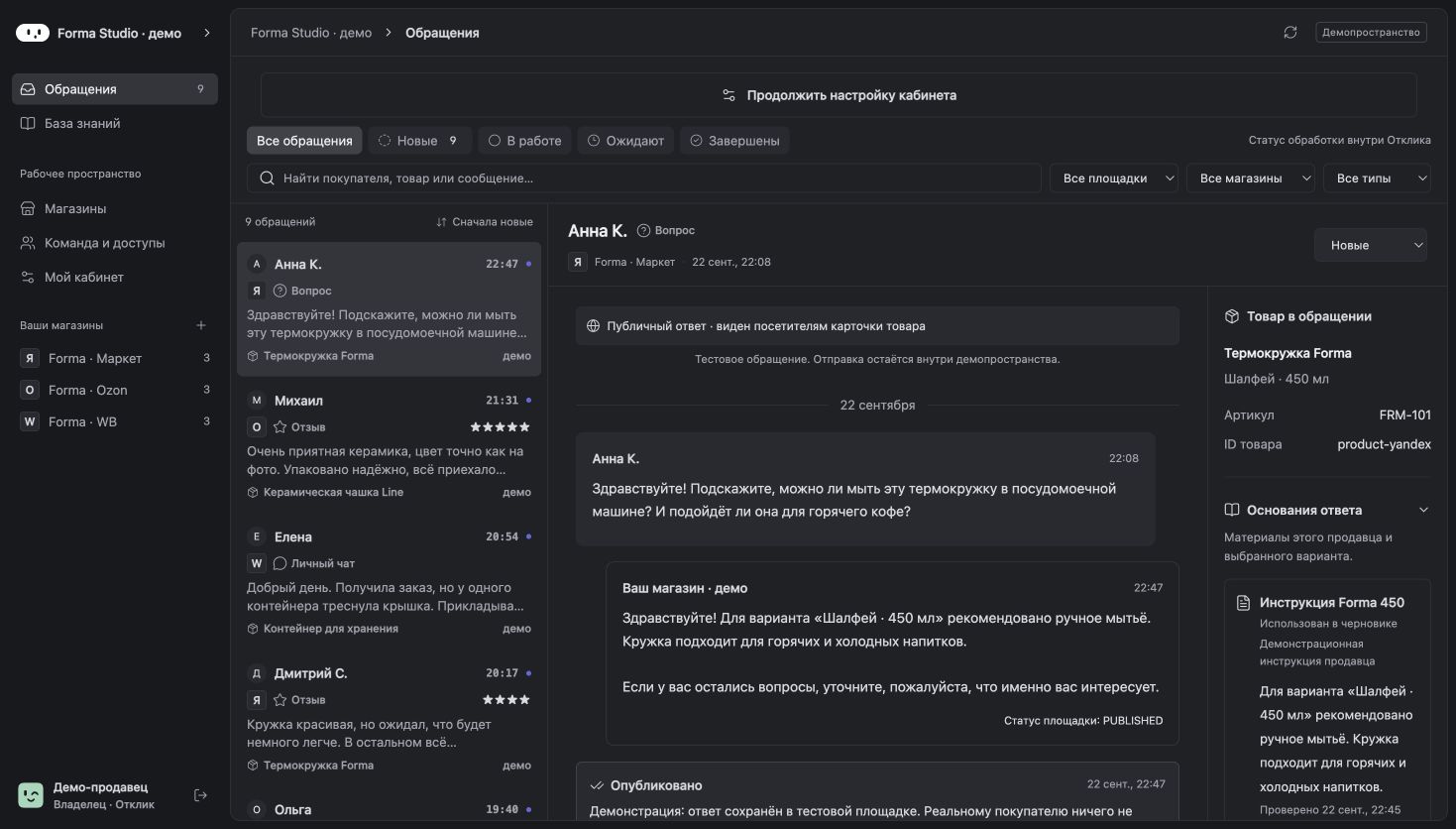Click the Демо-продавец avatar icon
Screen dimensions: 1456x829
pos(31,795)
